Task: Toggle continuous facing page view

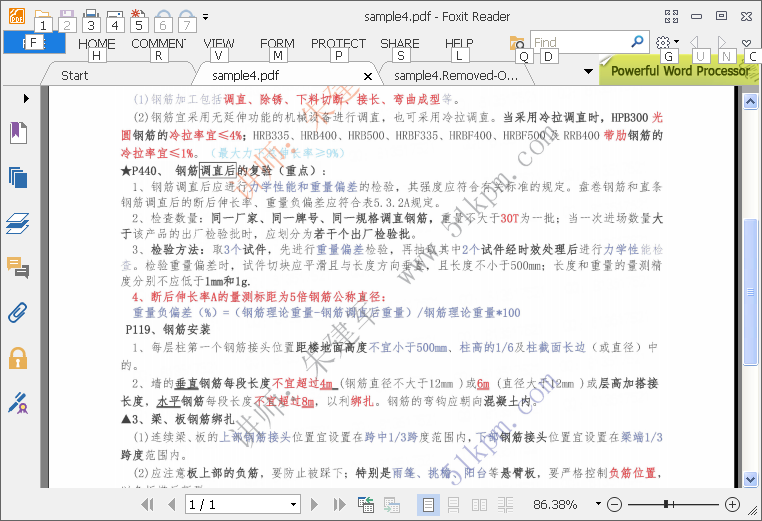Action: [x=505, y=505]
